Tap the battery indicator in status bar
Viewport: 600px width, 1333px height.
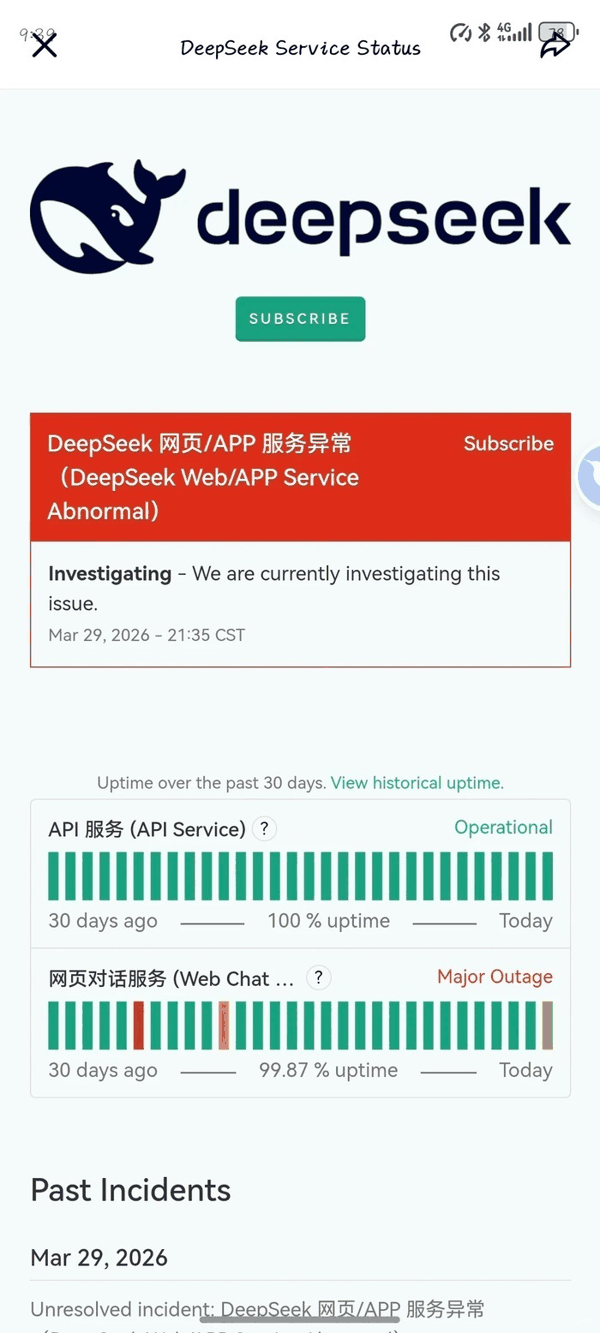(x=556, y=32)
